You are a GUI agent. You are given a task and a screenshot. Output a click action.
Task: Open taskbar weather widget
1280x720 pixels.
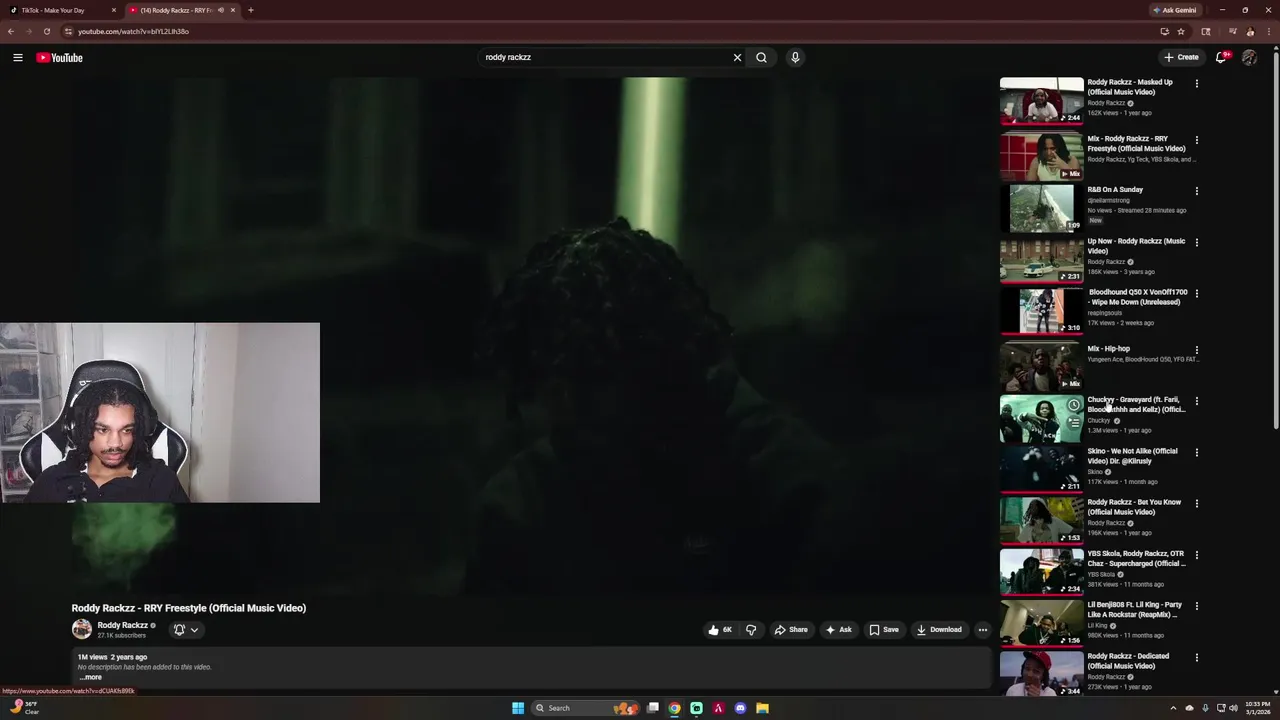[24, 708]
